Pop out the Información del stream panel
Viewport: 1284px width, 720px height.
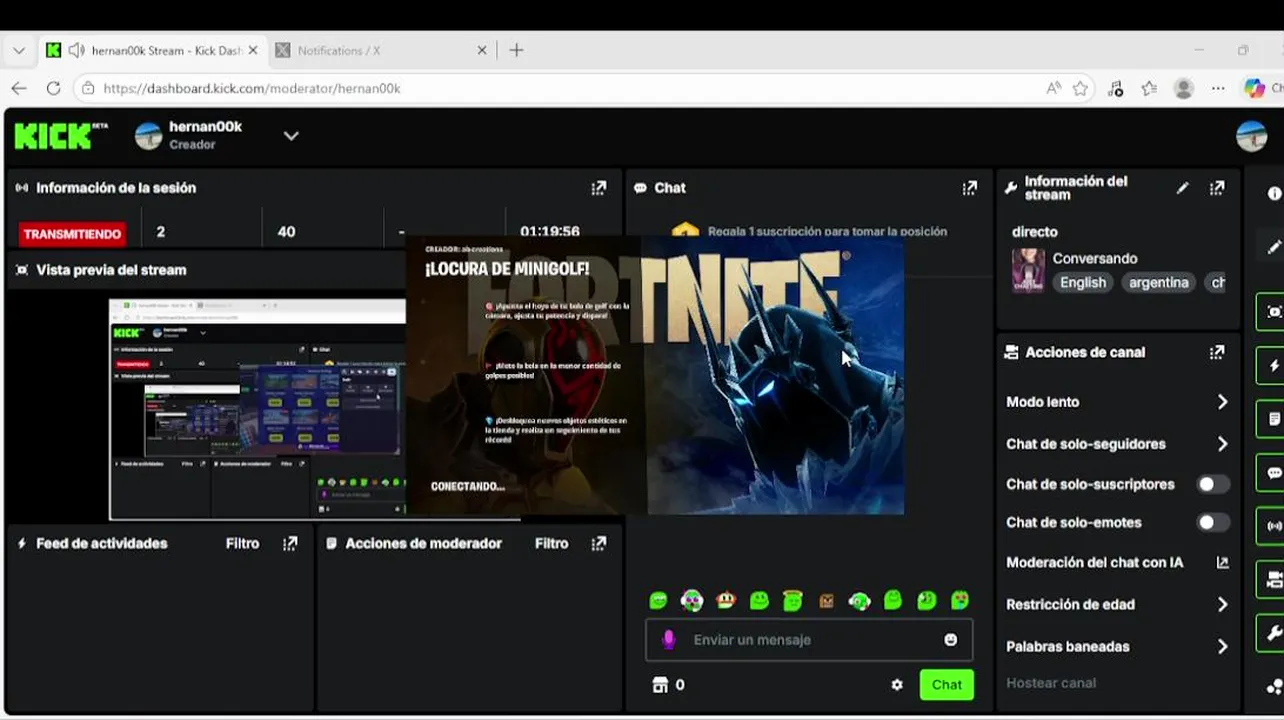(x=1217, y=188)
